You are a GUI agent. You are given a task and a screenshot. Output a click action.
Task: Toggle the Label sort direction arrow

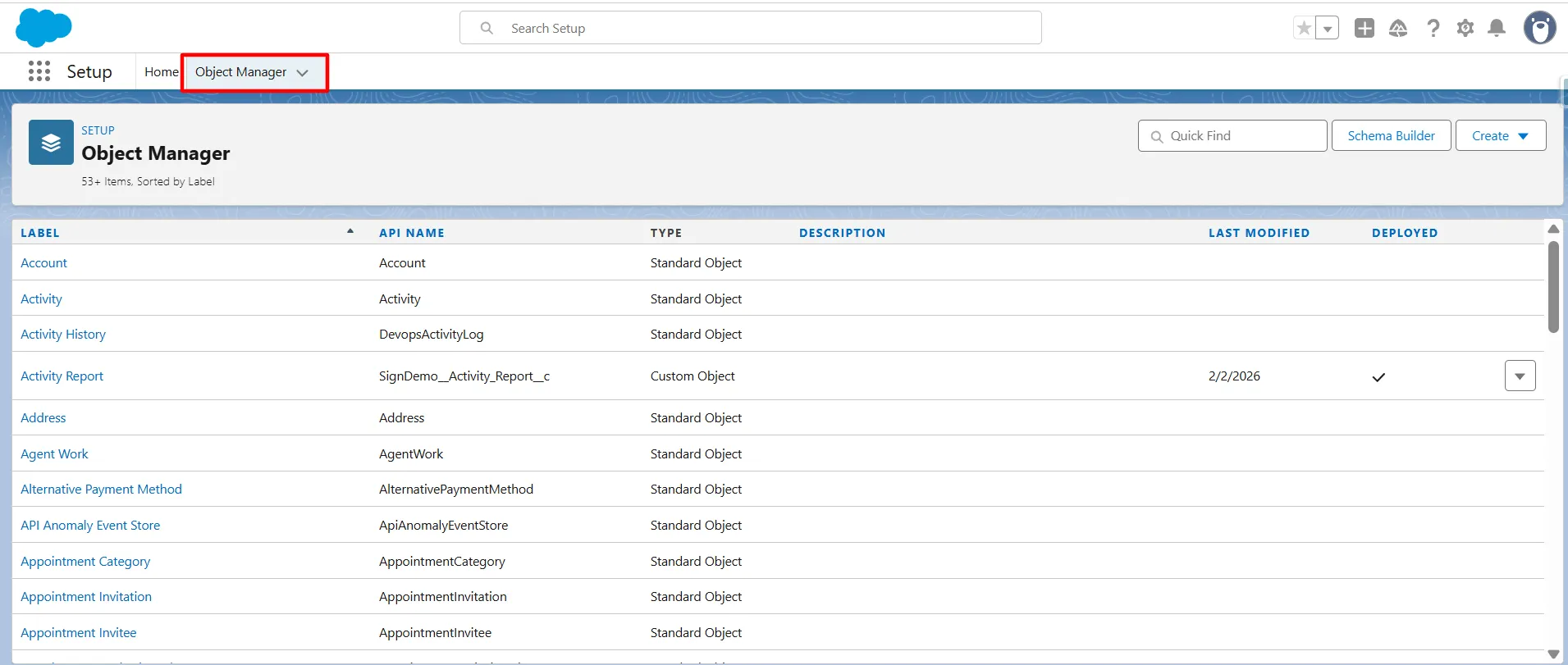tap(350, 231)
